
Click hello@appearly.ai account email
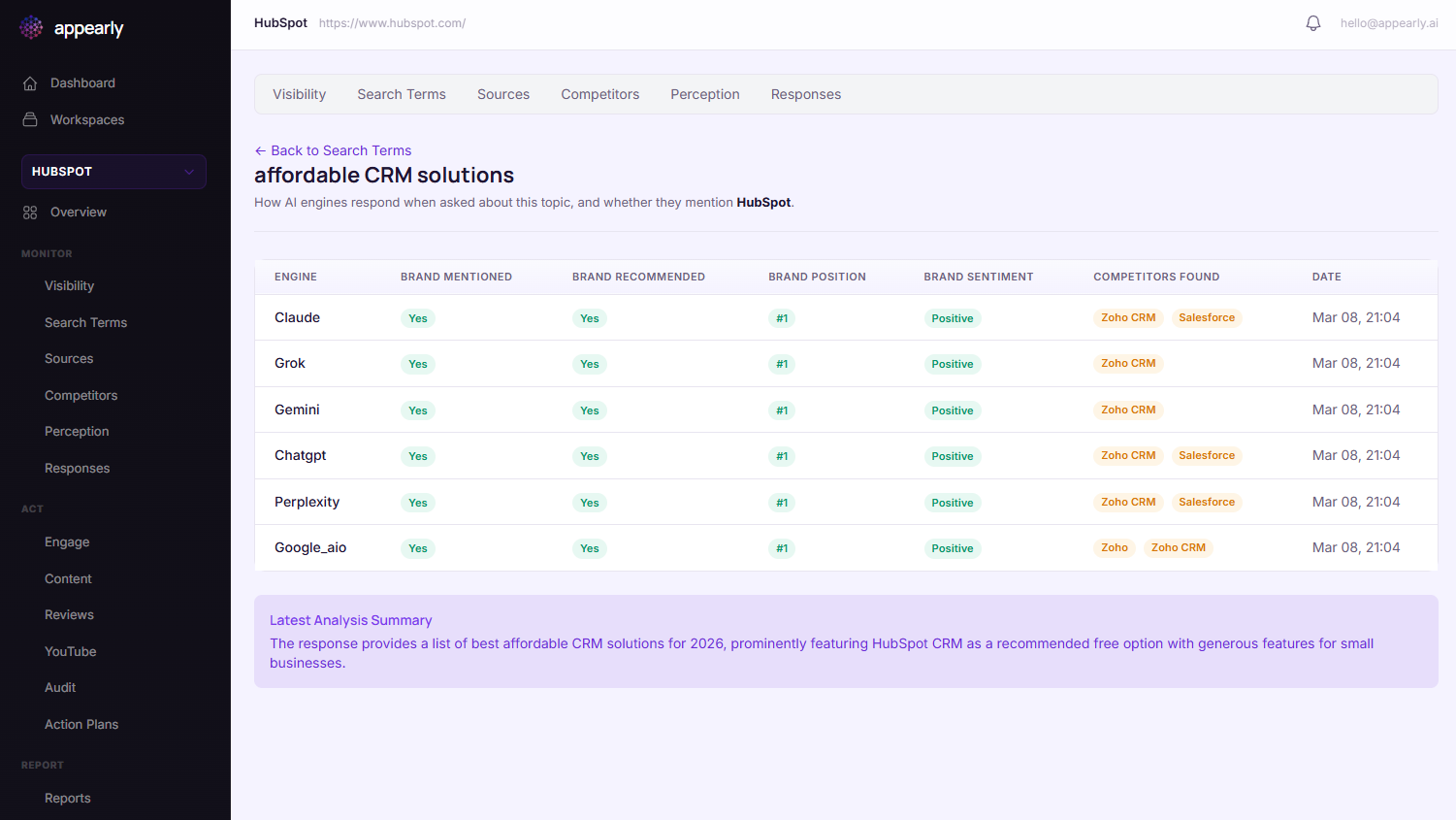(x=1388, y=23)
